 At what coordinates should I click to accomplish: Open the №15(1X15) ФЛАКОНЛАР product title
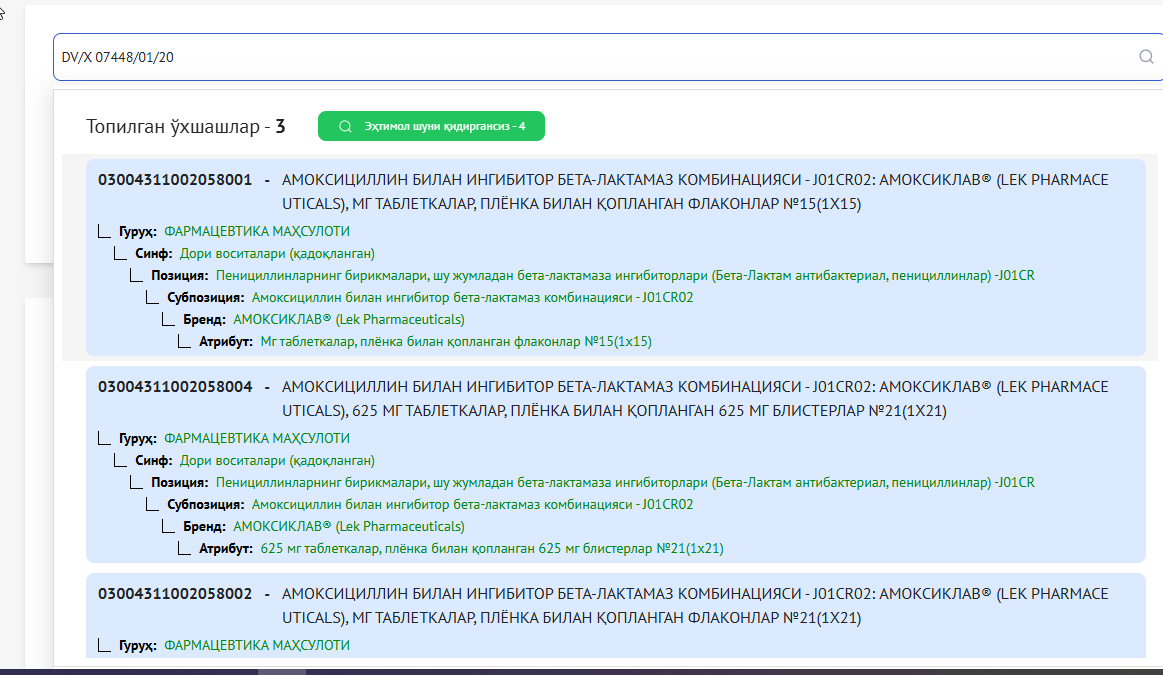(695, 191)
